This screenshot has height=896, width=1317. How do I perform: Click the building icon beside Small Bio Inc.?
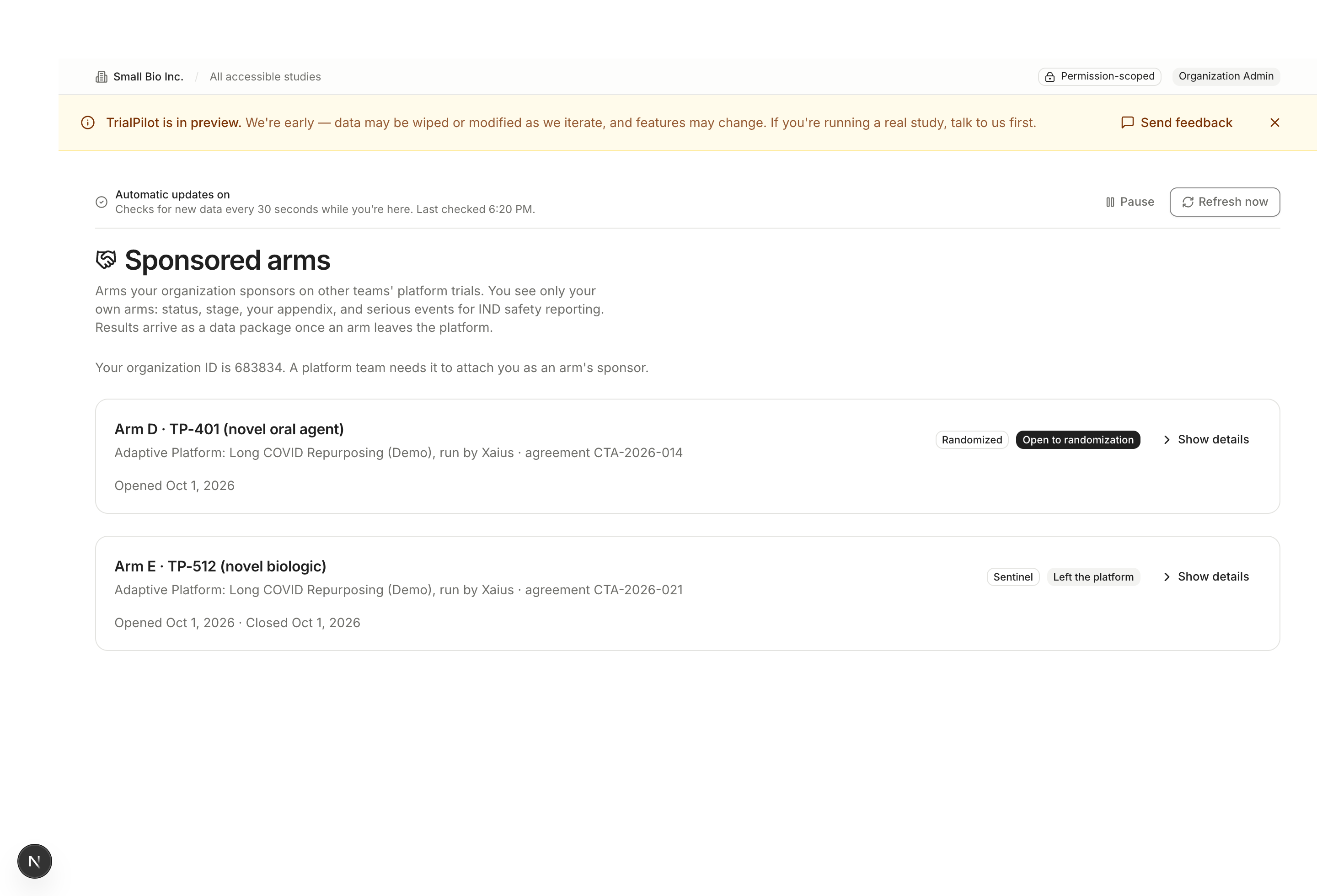102,76
